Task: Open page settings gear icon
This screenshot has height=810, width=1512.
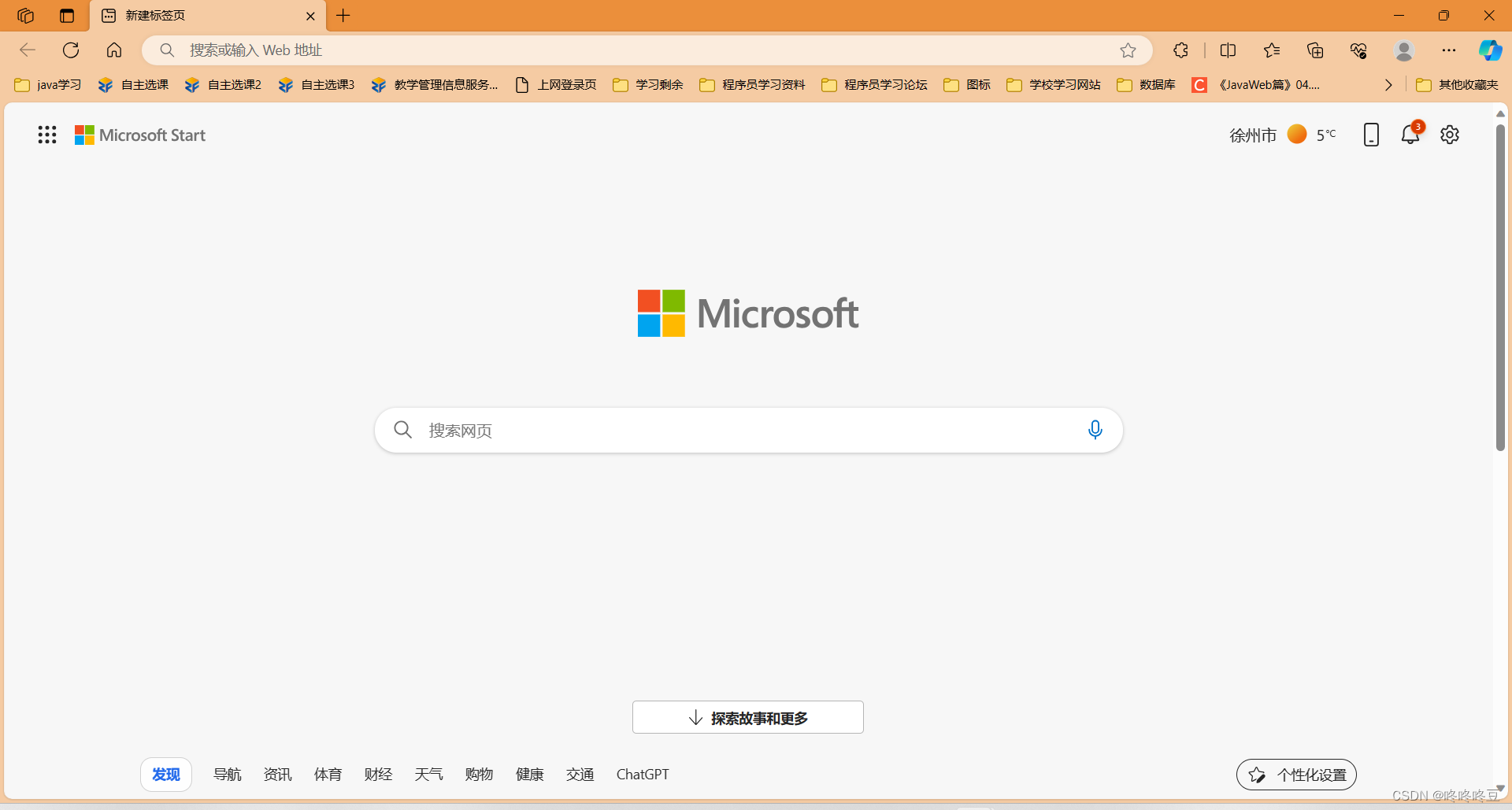Action: [1450, 135]
